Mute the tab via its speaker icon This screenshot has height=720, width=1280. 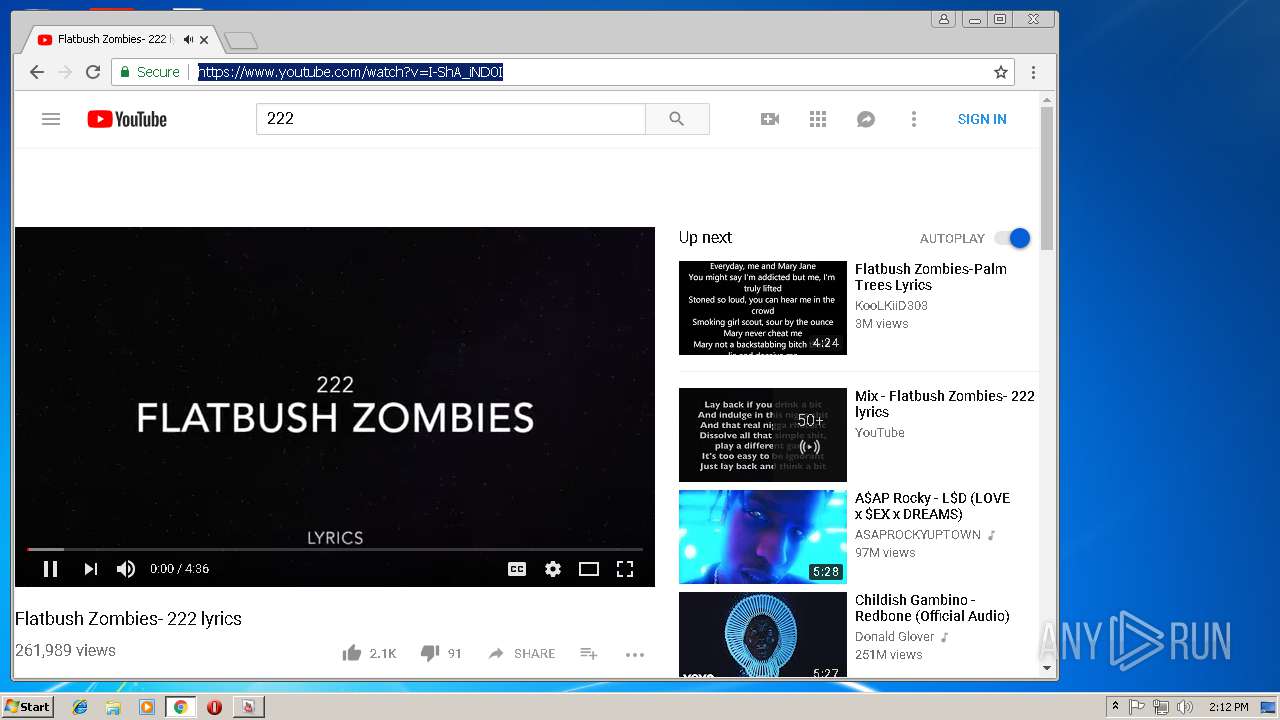pos(188,40)
